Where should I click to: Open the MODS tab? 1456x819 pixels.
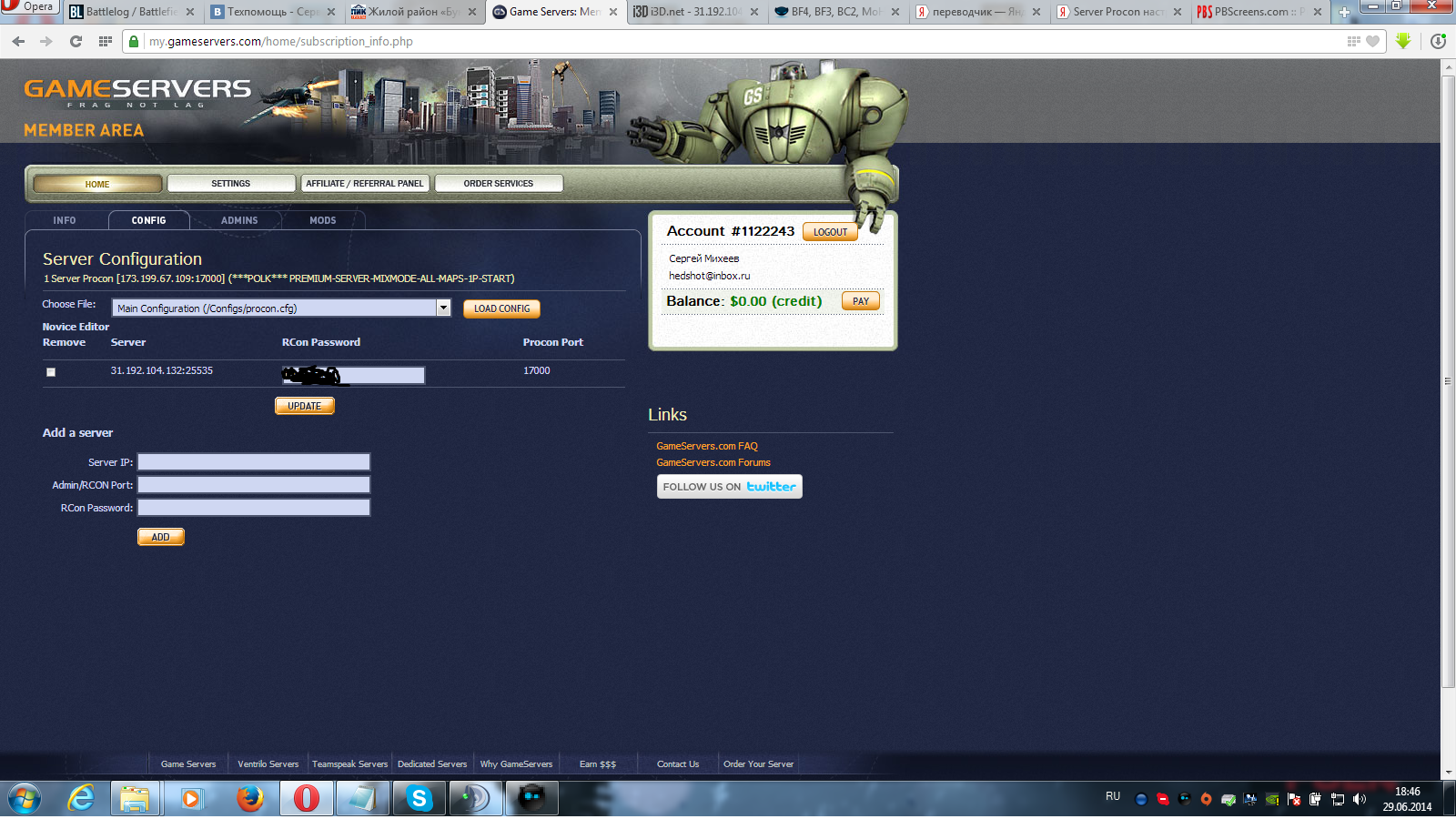pyautogui.click(x=323, y=220)
